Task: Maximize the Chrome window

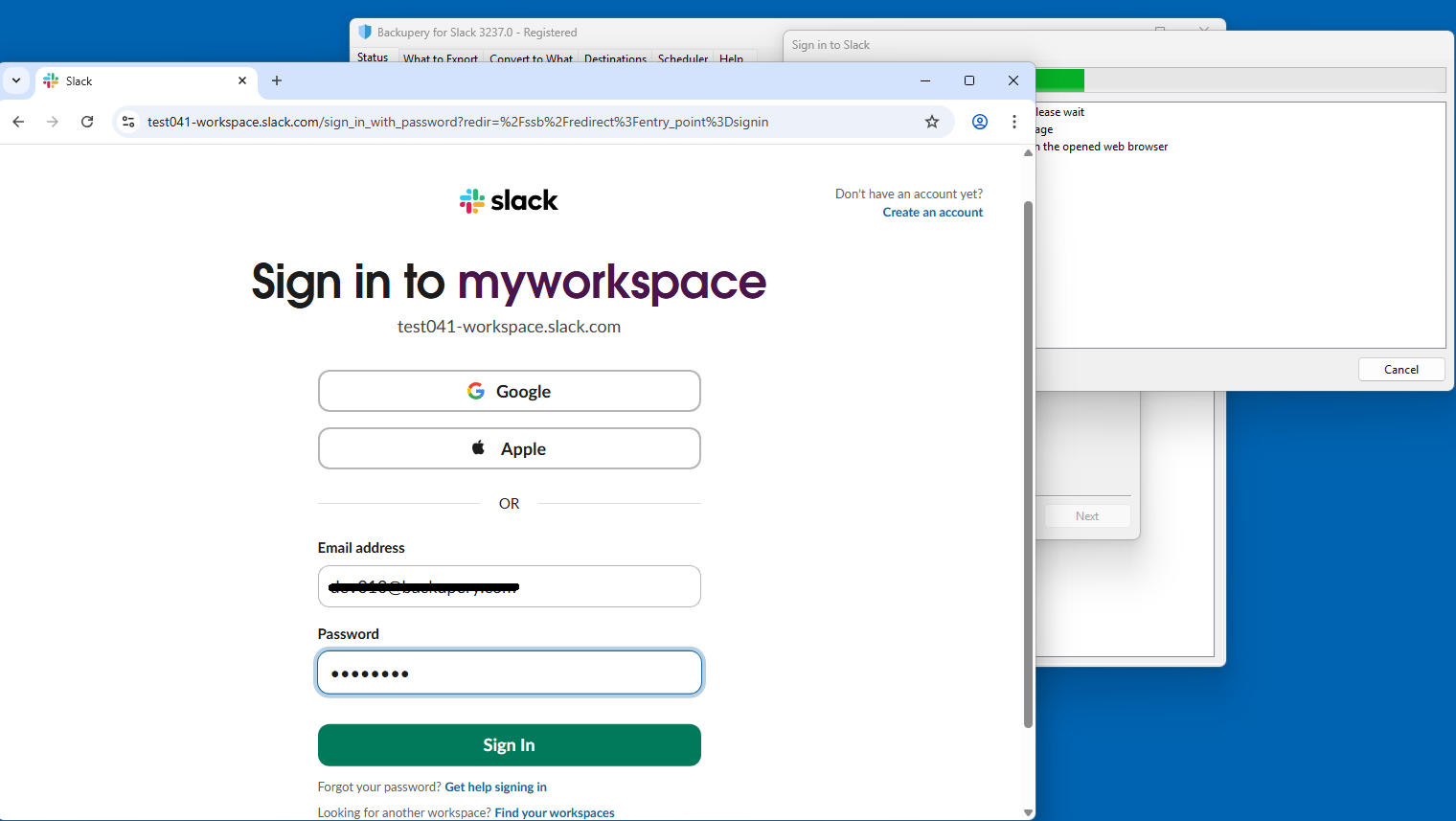Action: pos(969,80)
